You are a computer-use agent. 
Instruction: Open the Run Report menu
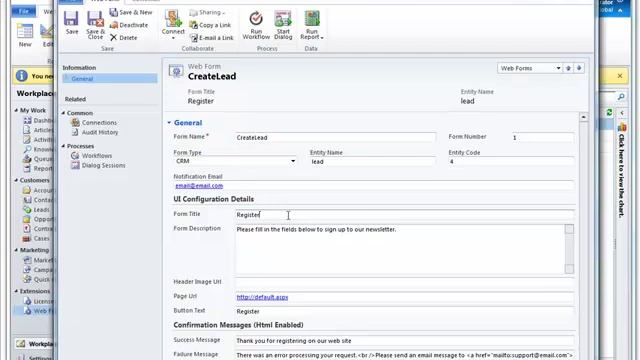point(312,25)
